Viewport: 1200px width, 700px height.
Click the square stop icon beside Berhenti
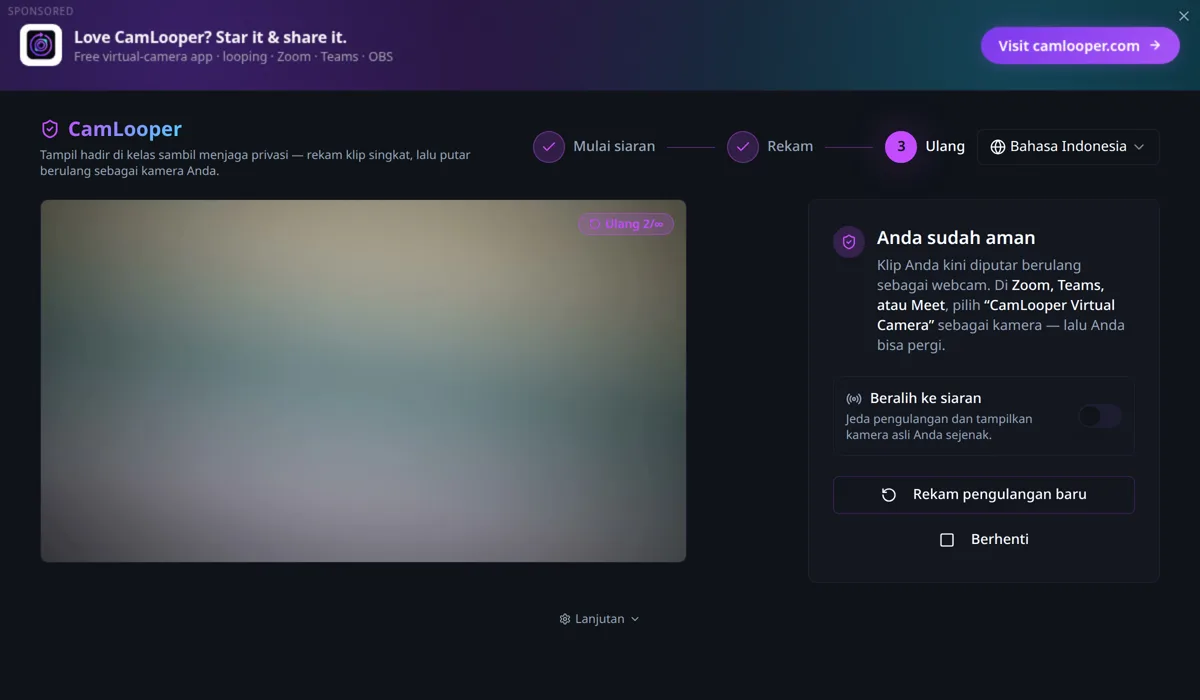(x=947, y=540)
